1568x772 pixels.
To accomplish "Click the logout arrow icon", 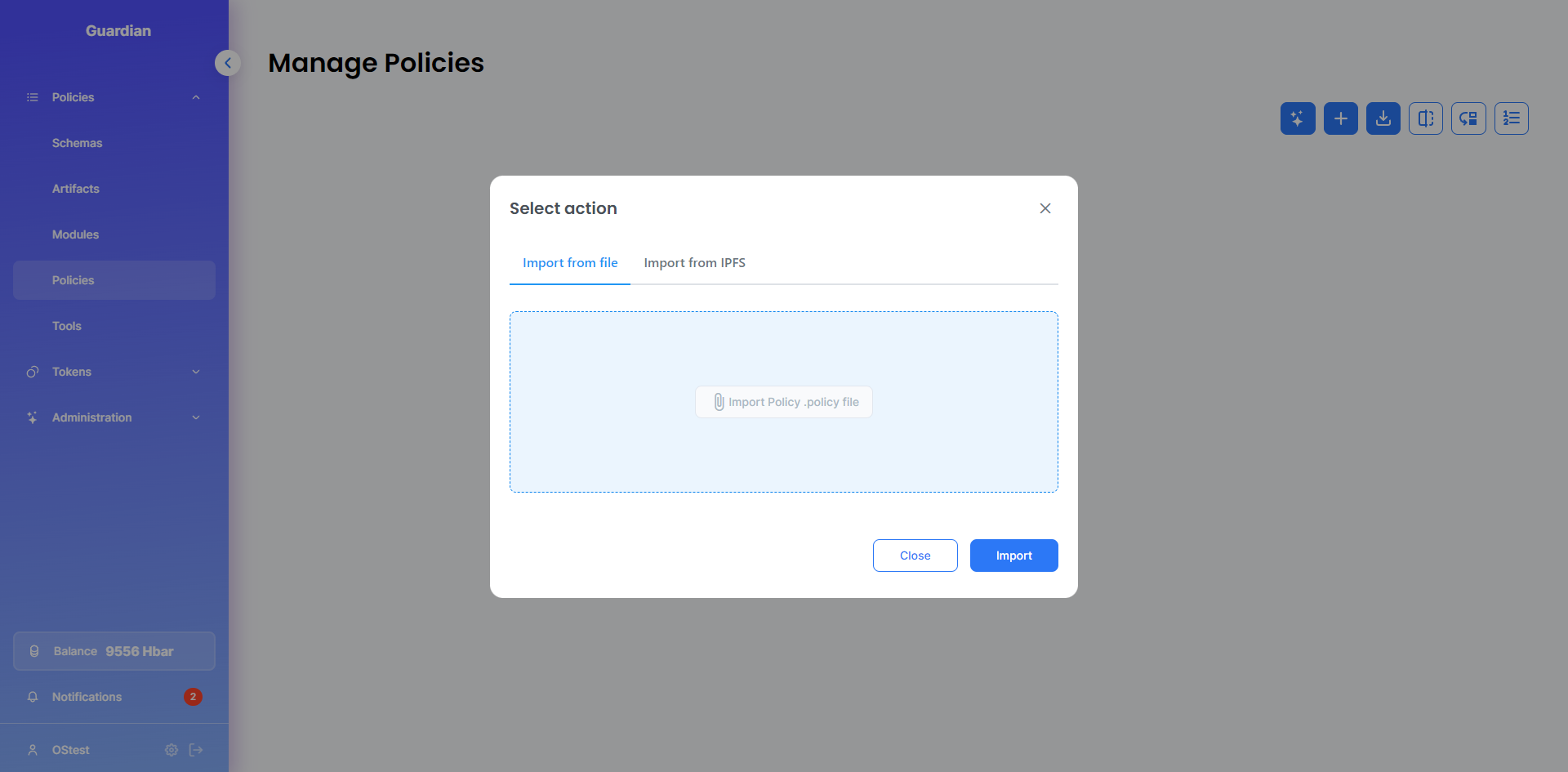I will pos(196,750).
